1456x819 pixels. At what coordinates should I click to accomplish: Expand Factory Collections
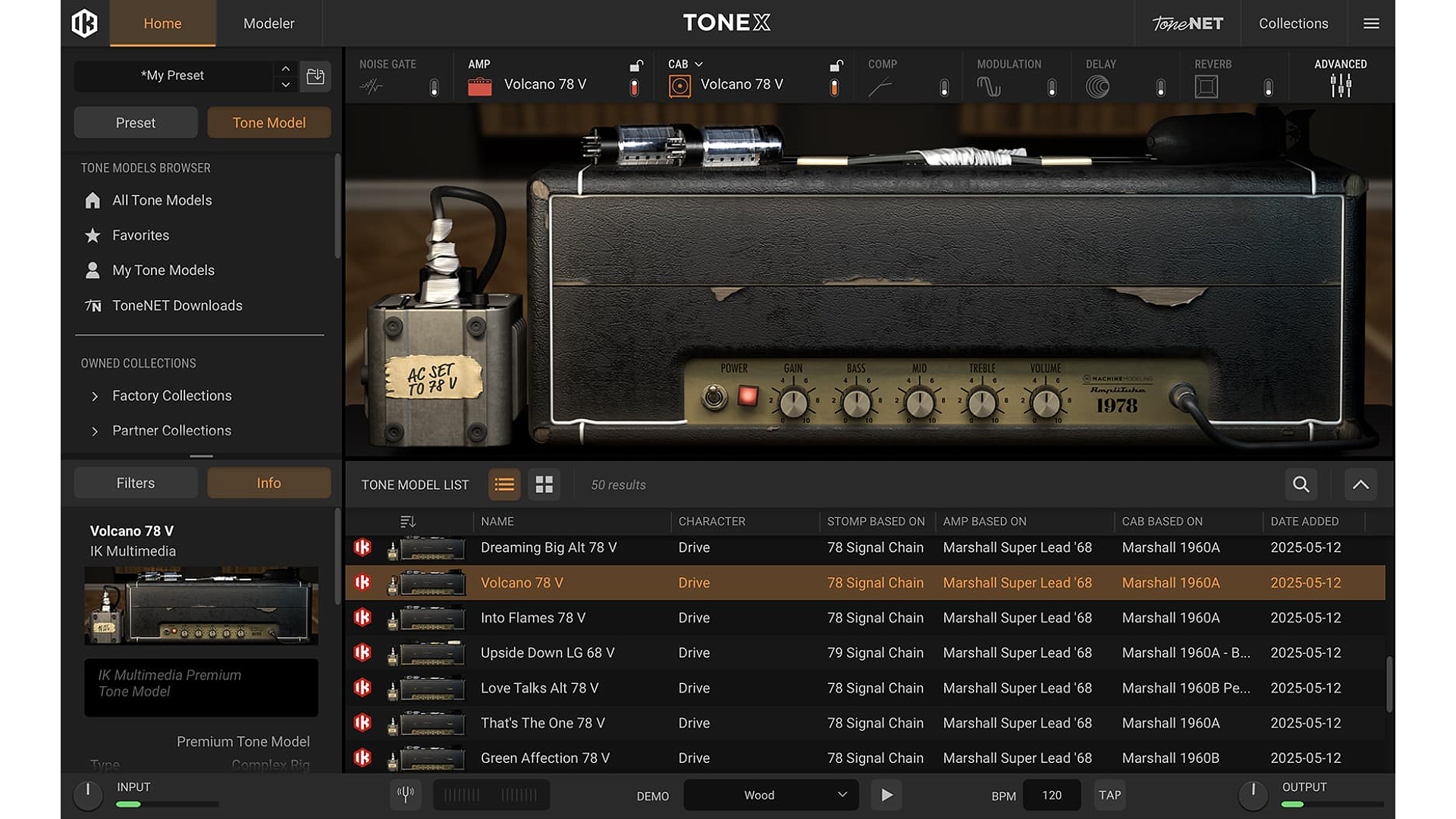point(94,396)
